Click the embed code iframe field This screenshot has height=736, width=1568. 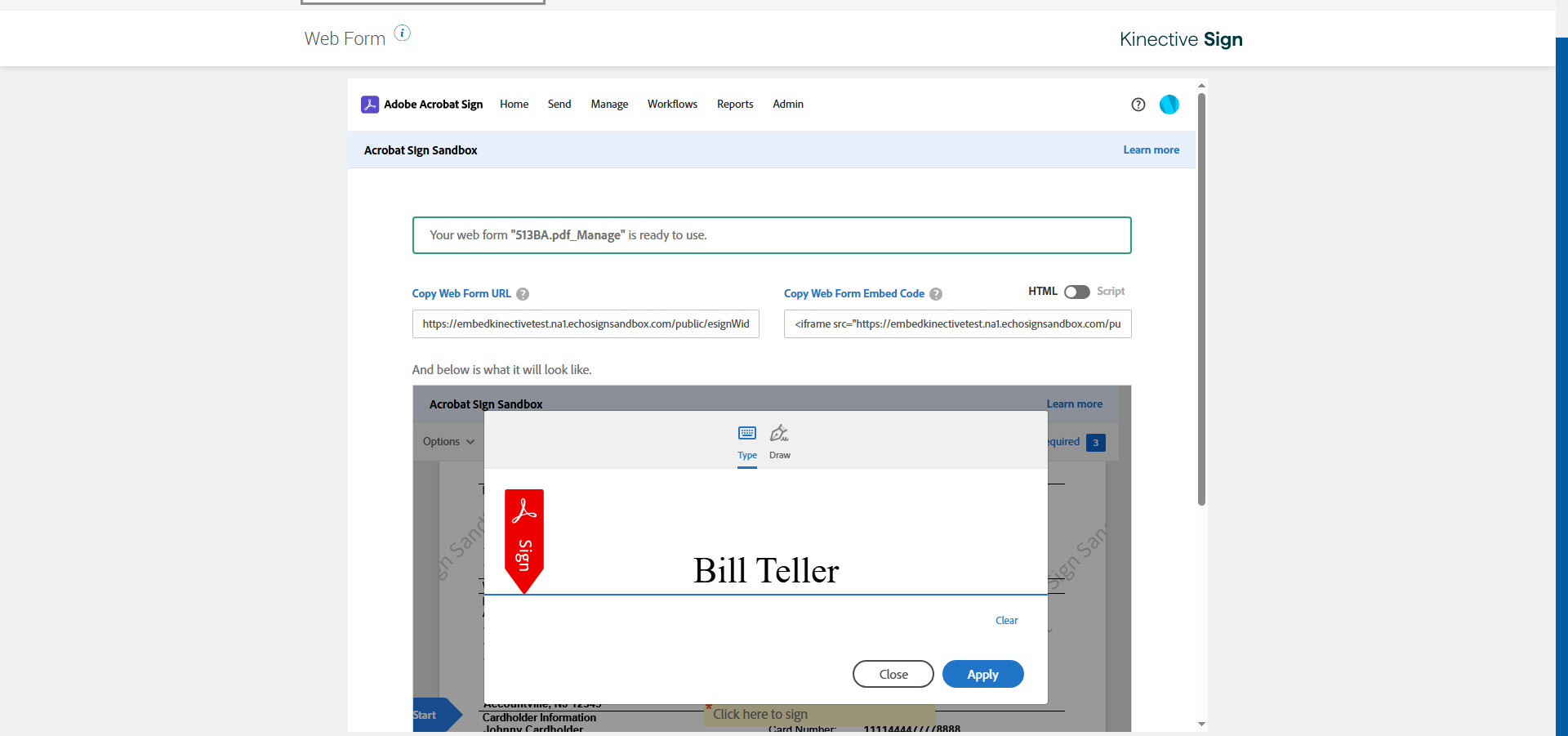point(958,324)
